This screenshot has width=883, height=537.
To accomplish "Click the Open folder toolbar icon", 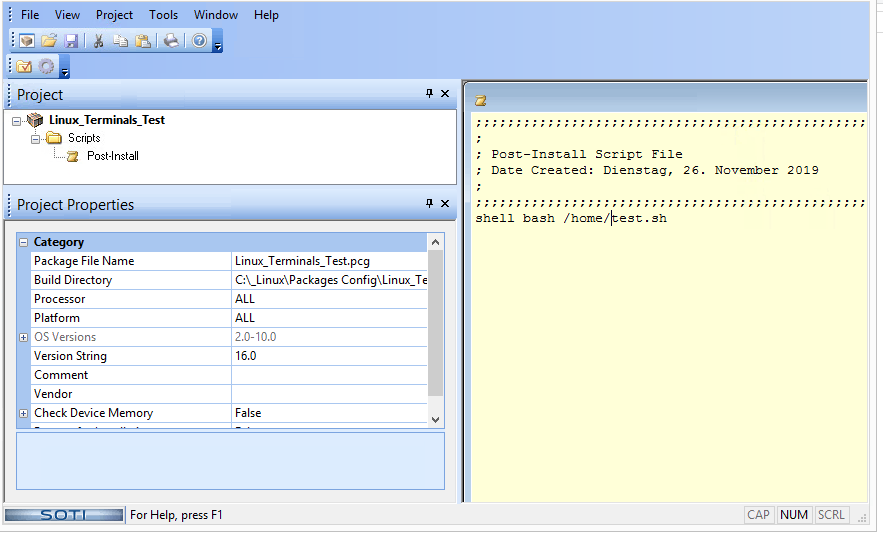I will [x=49, y=41].
